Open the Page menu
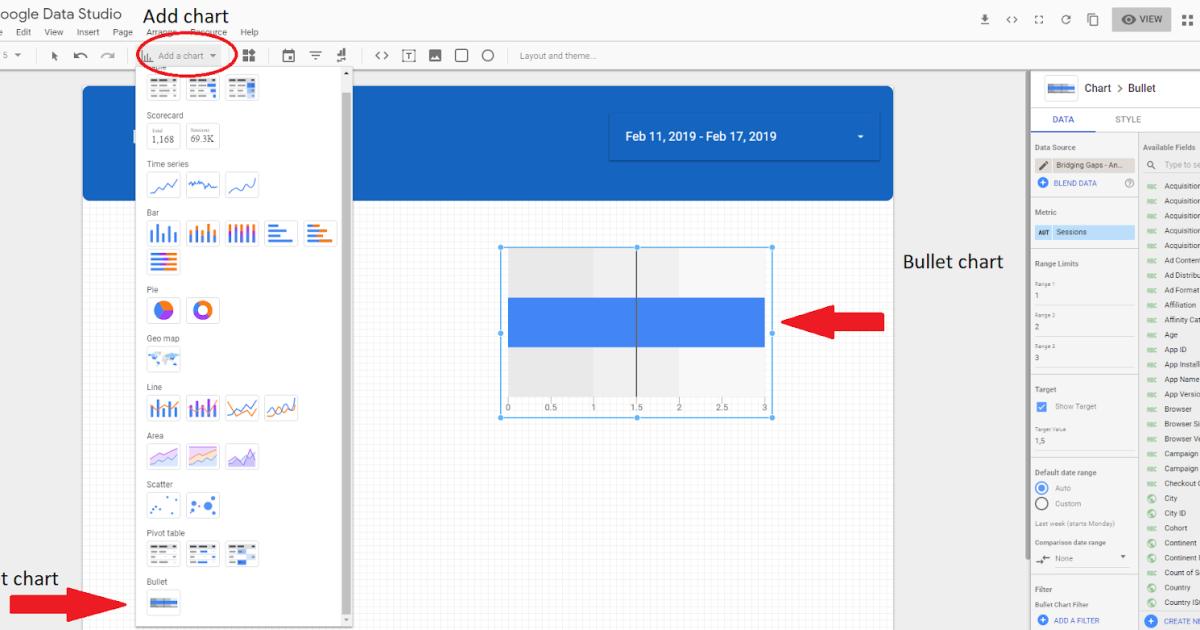 pos(122,32)
